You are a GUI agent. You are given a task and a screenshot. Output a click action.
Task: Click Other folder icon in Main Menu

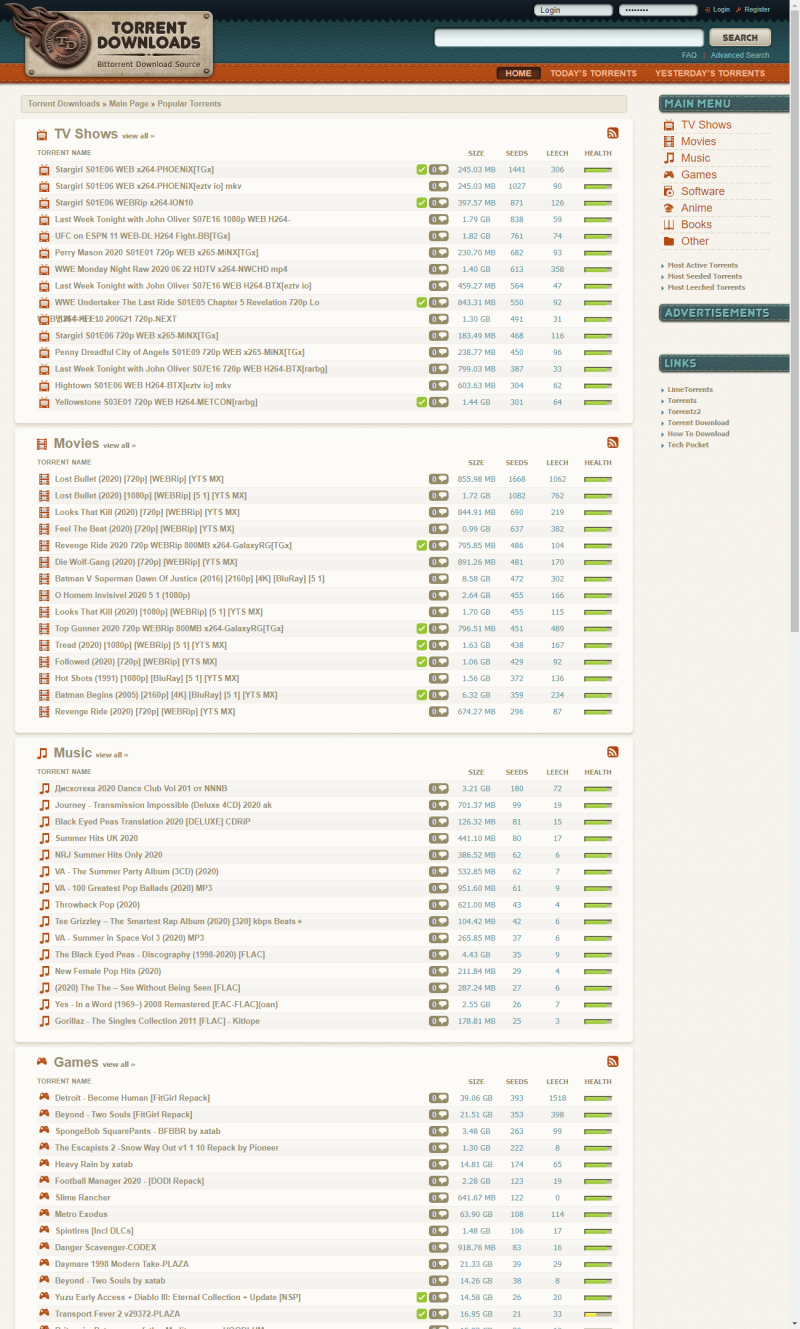[x=669, y=241]
